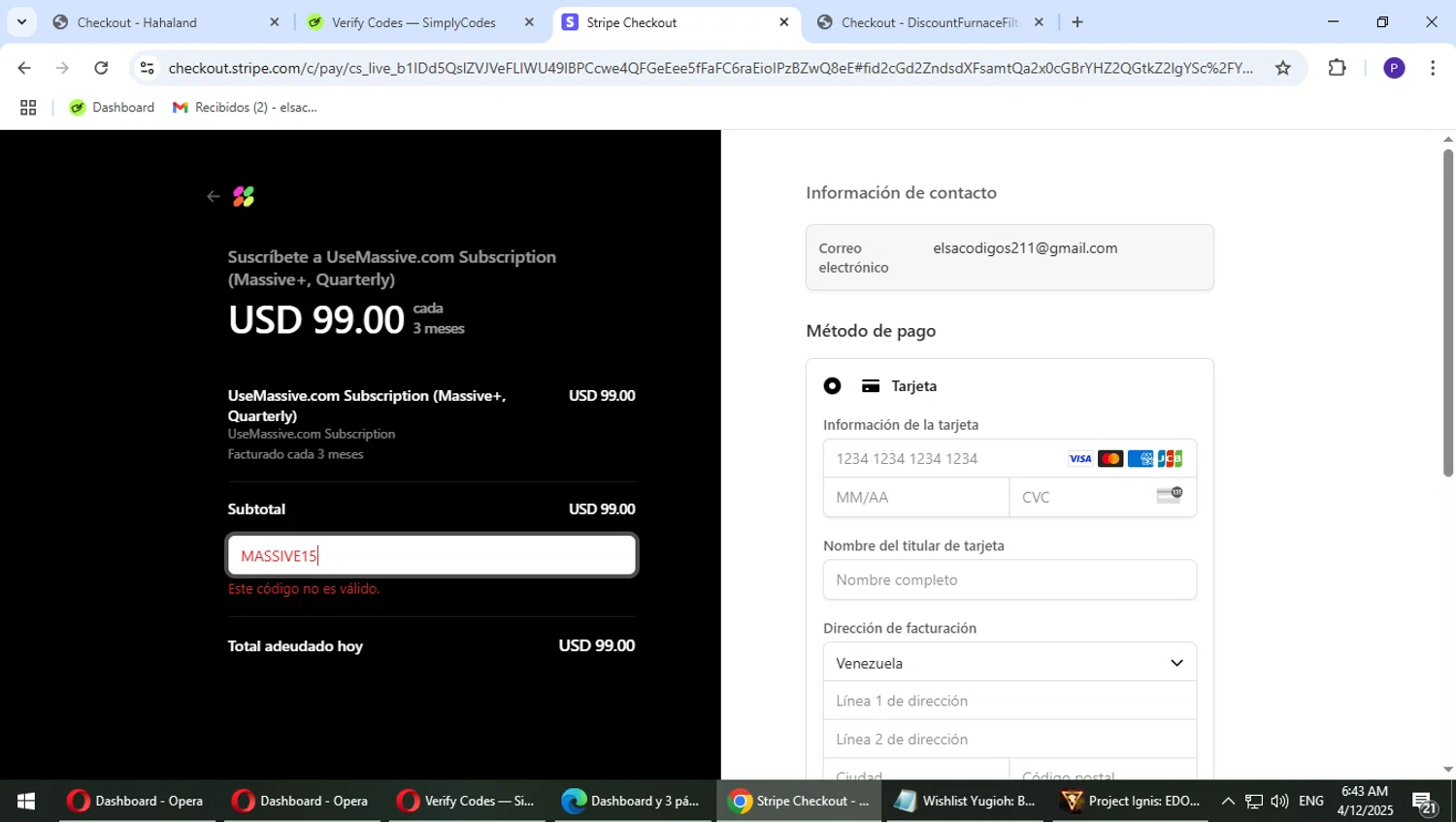The width and height of the screenshot is (1456, 822).
Task: Open the Edge Dashboard taskbar item
Action: click(632, 801)
